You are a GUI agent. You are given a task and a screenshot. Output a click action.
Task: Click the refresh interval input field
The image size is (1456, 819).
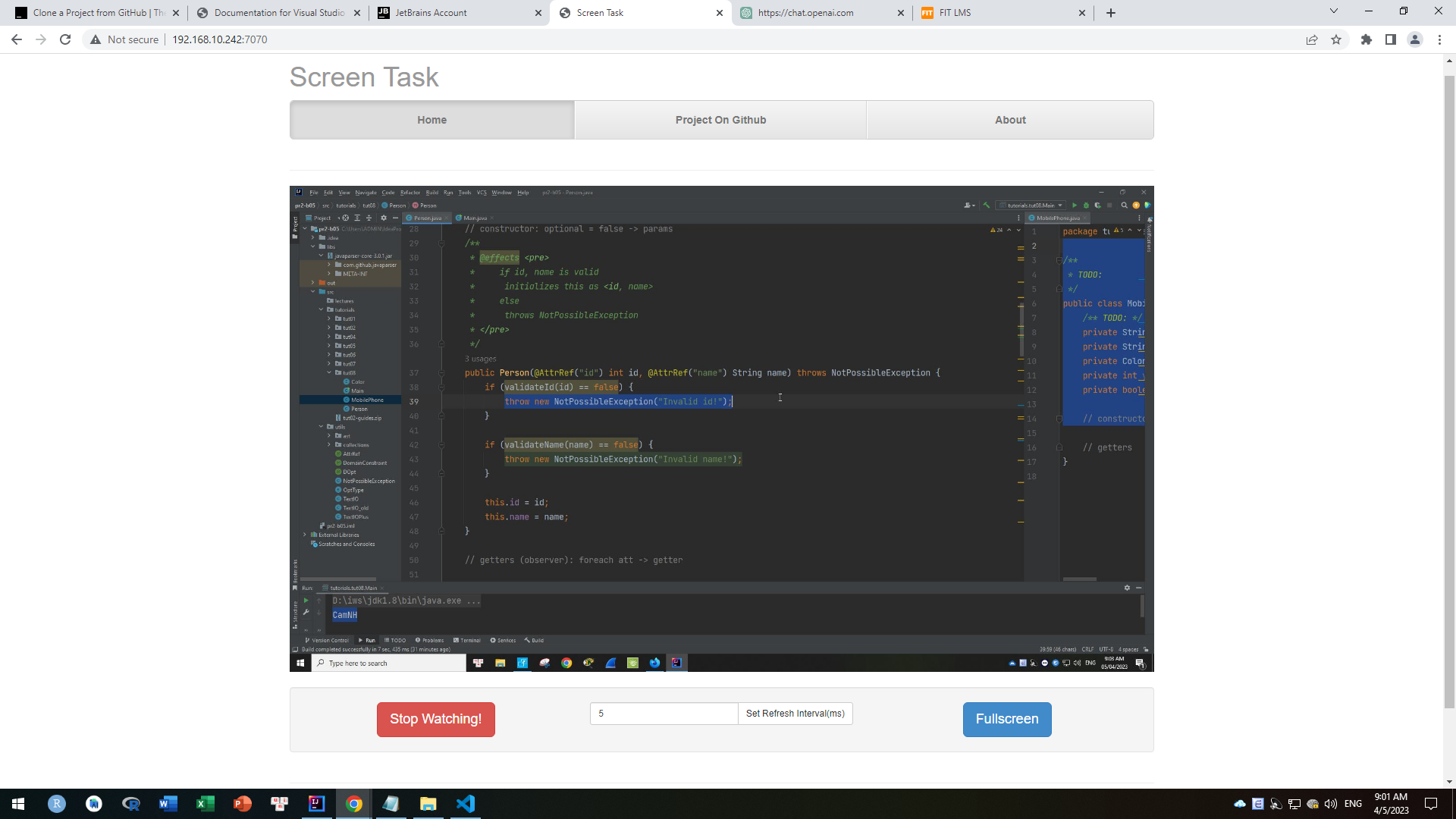664,714
